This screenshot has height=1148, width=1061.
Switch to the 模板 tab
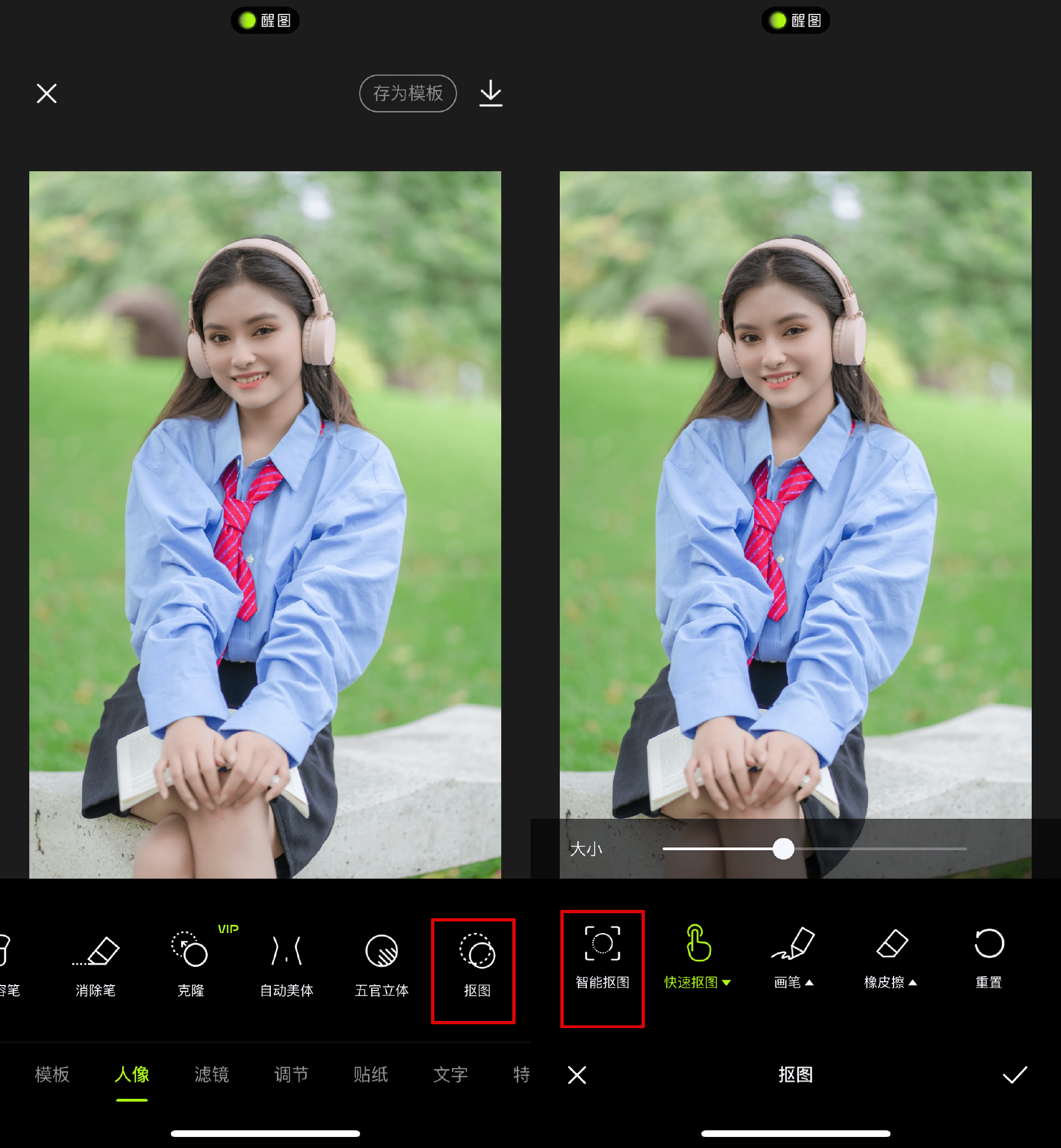[52, 1075]
